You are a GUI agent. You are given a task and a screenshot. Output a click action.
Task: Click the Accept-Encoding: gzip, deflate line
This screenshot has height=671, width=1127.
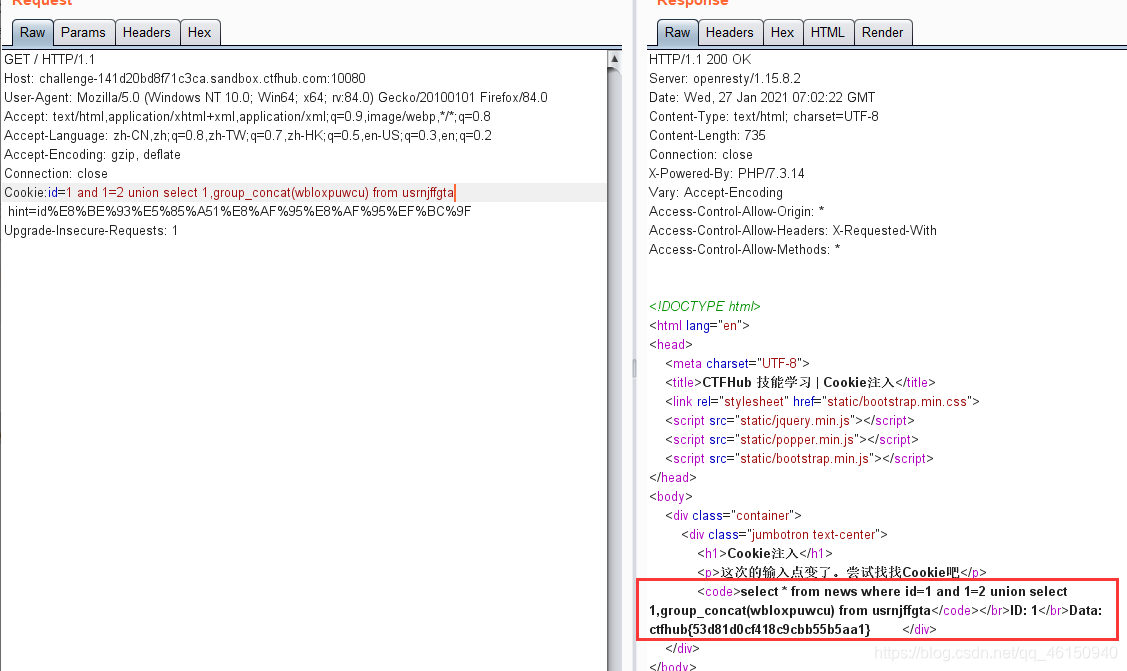click(x=92, y=154)
